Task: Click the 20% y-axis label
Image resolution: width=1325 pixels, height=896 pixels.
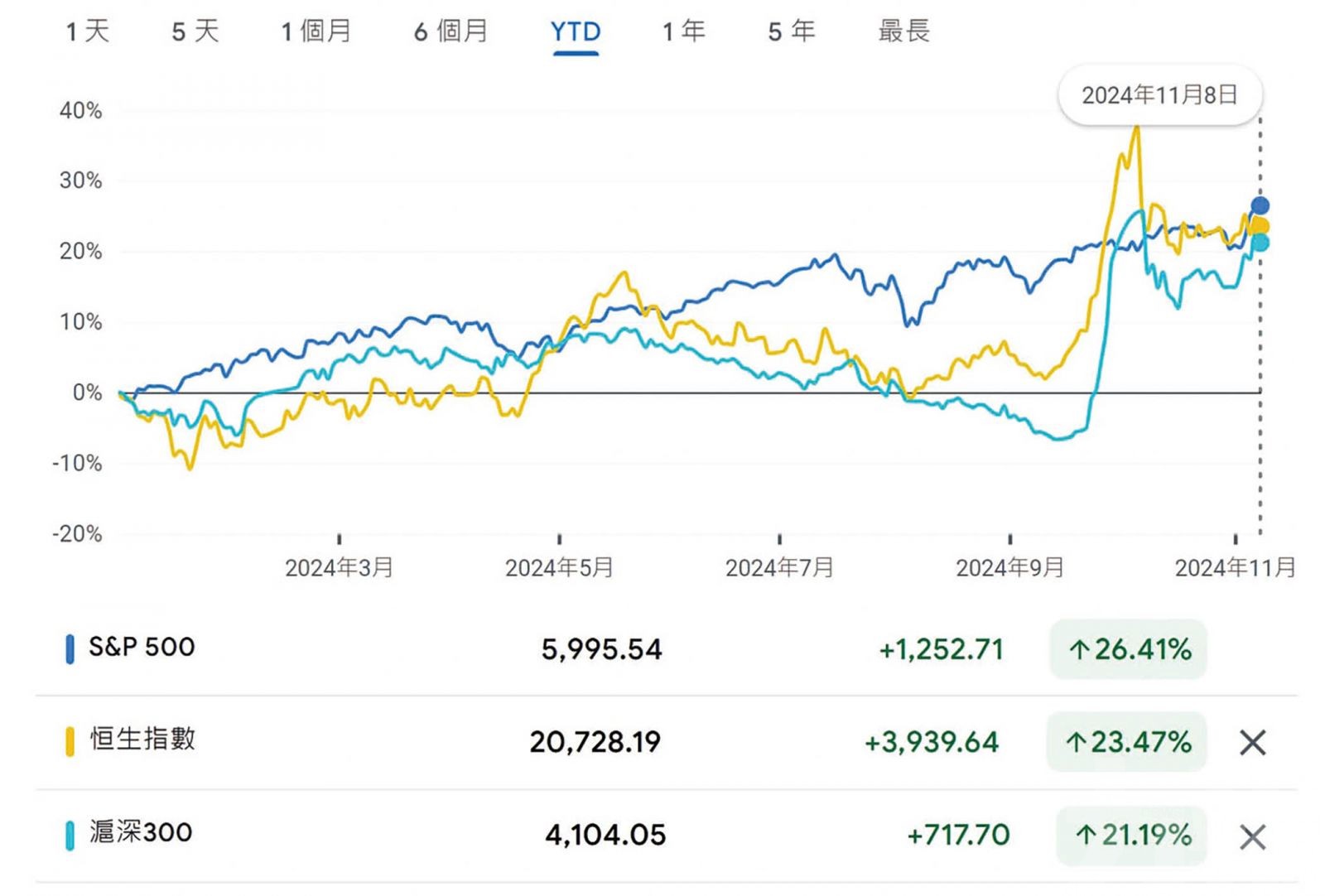Action: (80, 251)
